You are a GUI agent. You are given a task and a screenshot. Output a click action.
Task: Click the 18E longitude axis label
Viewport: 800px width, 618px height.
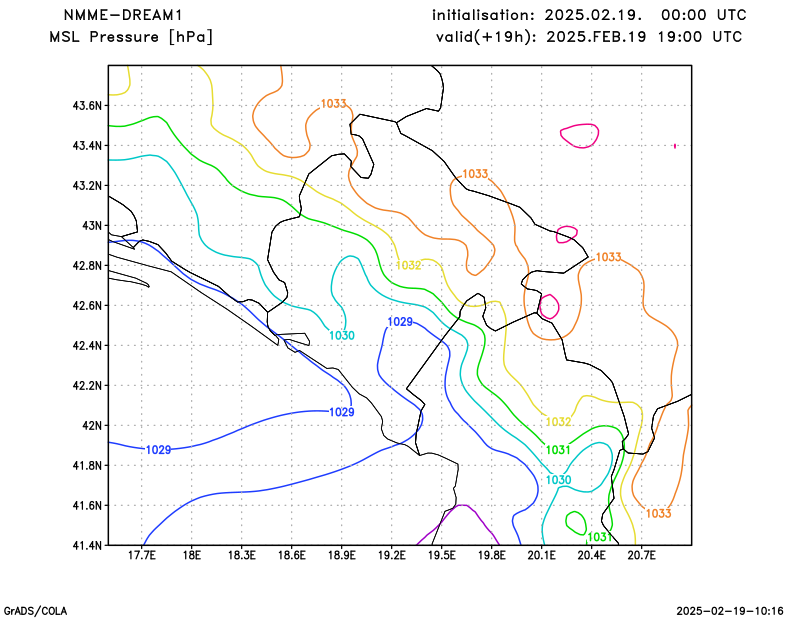192,555
